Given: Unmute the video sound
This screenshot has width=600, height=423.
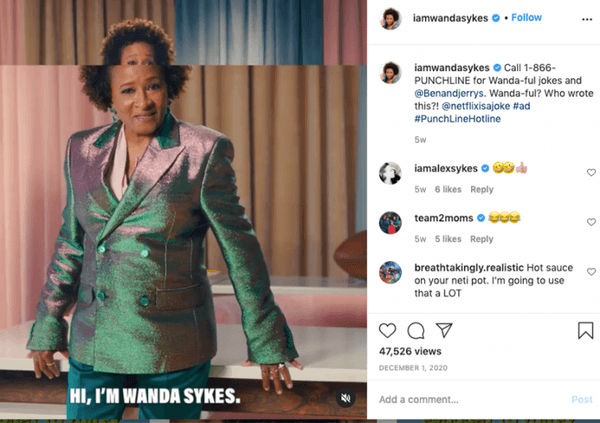Looking at the screenshot, I should (x=345, y=398).
